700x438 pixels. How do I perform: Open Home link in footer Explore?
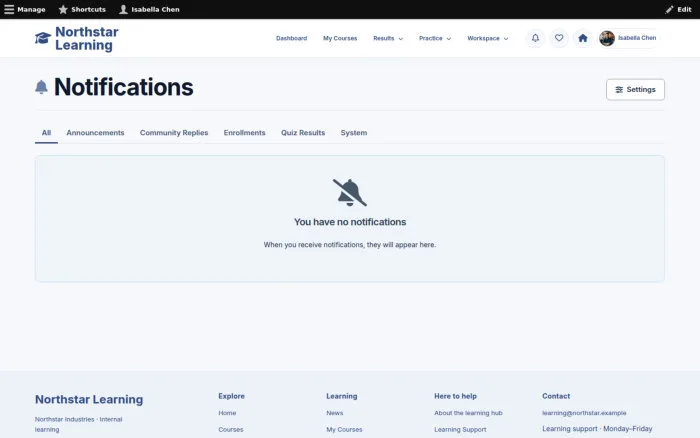tap(227, 413)
